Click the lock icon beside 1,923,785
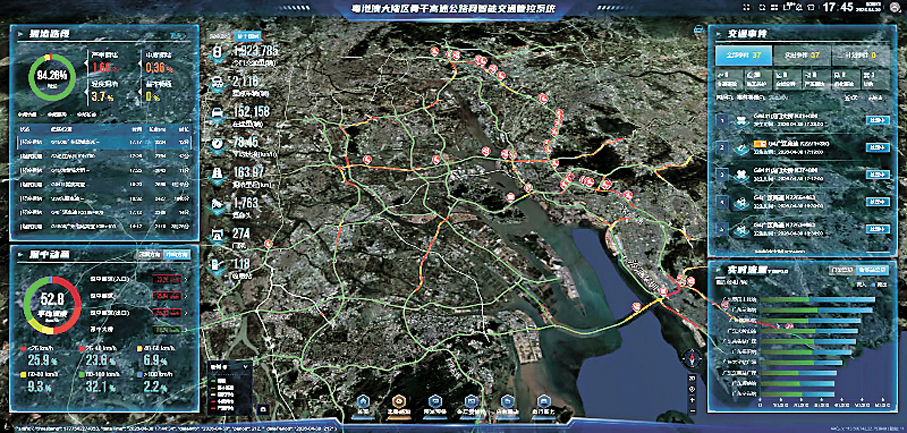The width and height of the screenshot is (907, 433). click(216, 51)
